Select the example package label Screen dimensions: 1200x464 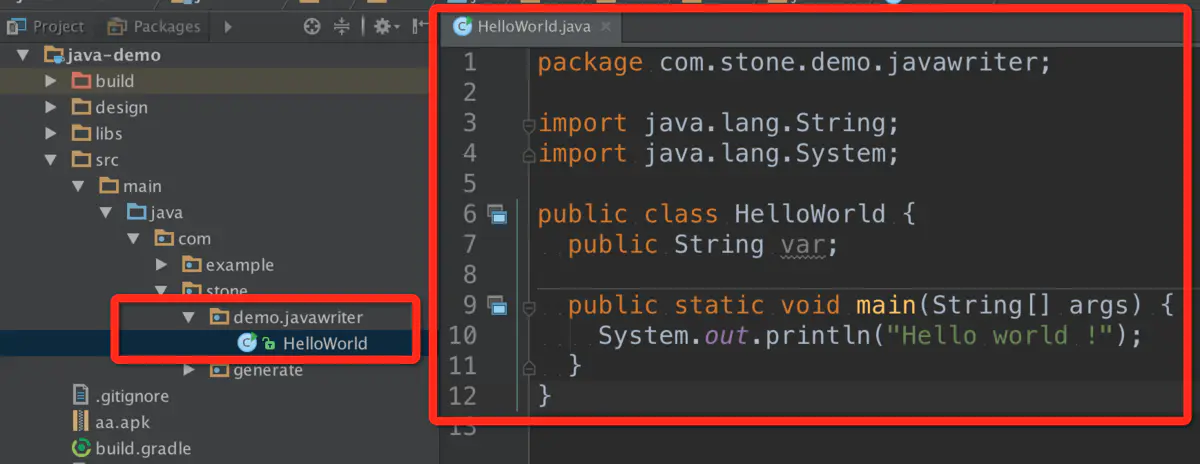tap(240, 265)
